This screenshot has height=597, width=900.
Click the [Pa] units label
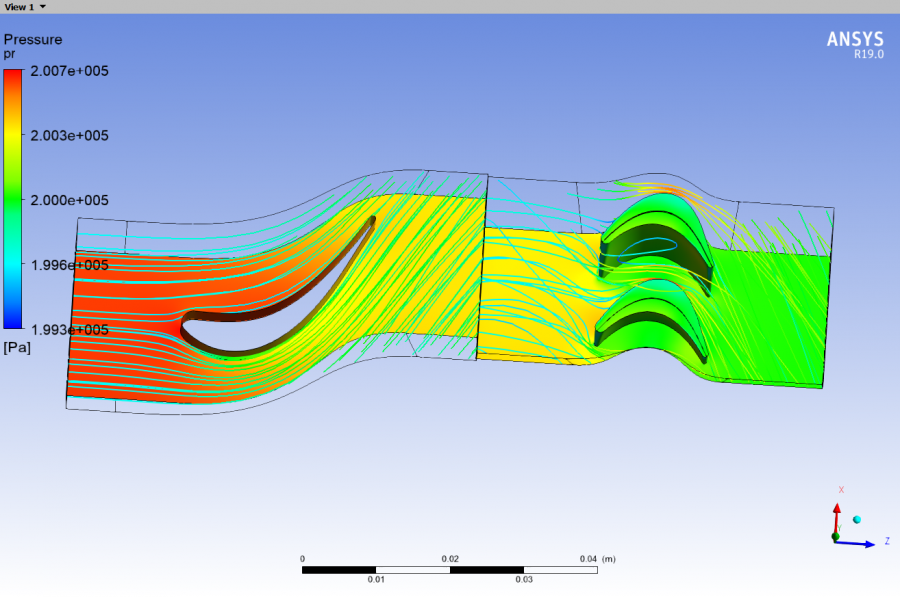pos(17,346)
